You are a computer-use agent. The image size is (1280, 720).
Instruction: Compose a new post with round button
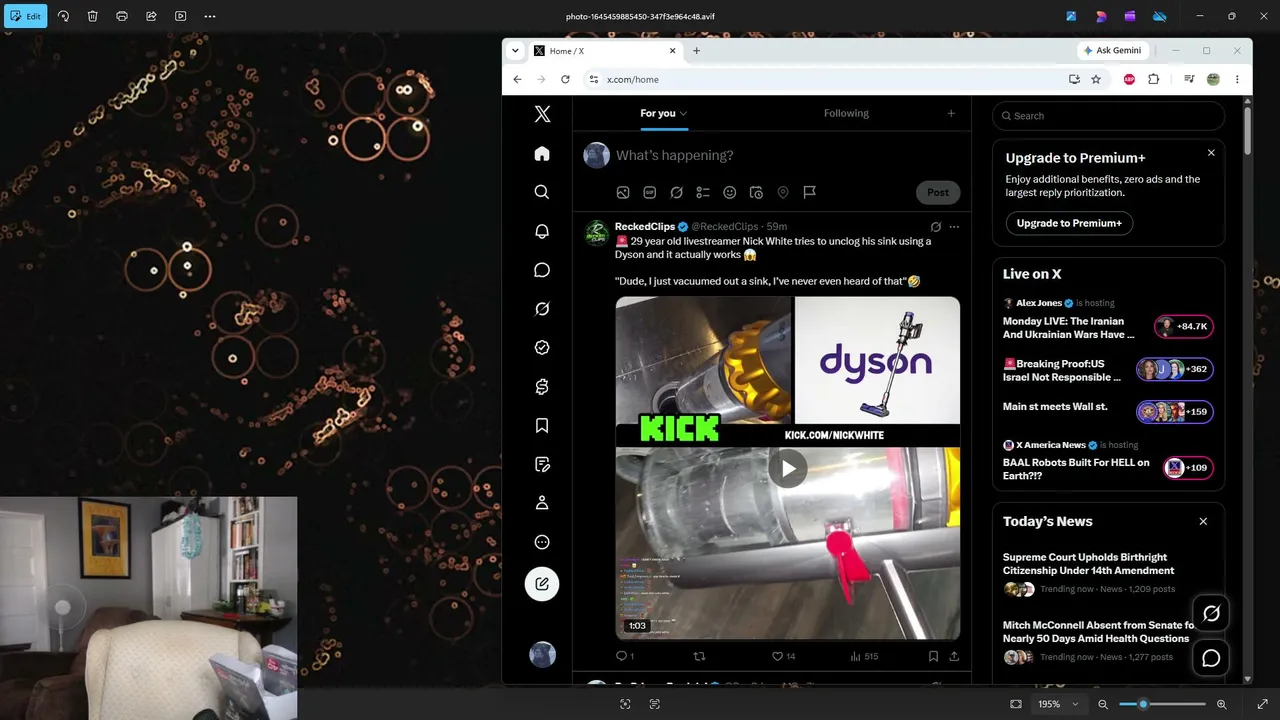(x=542, y=584)
